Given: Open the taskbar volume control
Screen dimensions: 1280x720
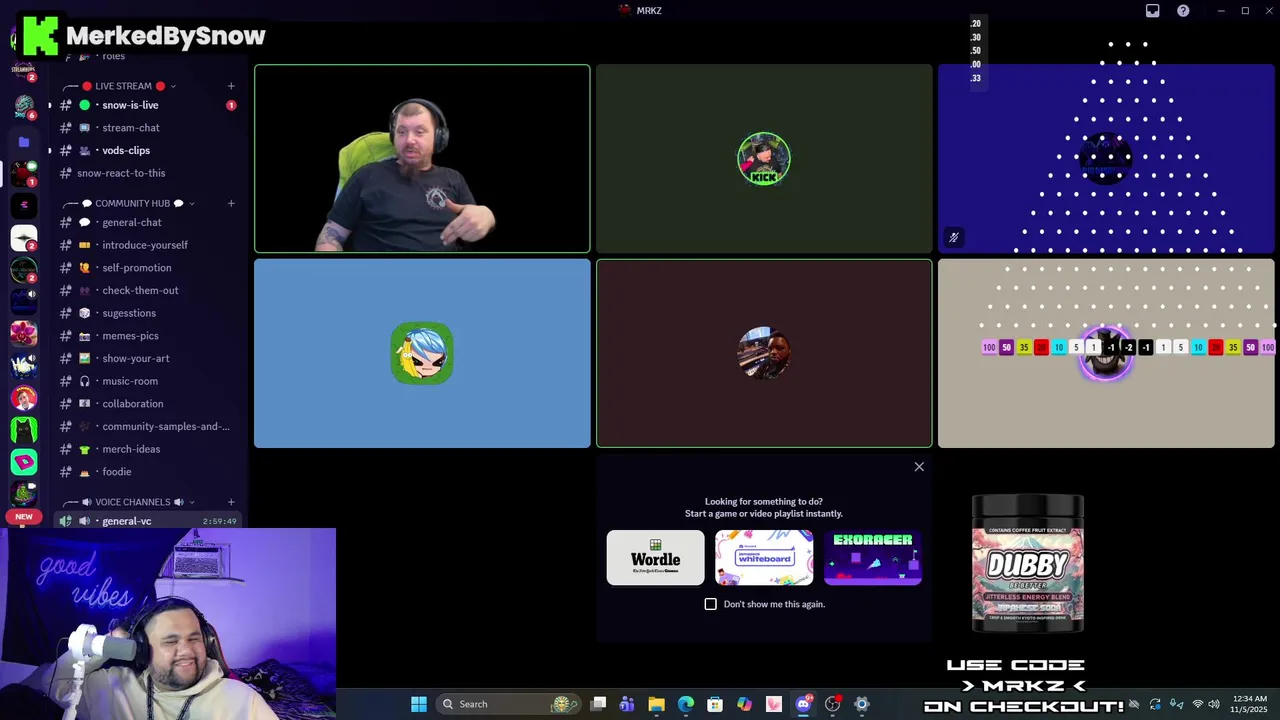Looking at the screenshot, I should coord(1213,704).
